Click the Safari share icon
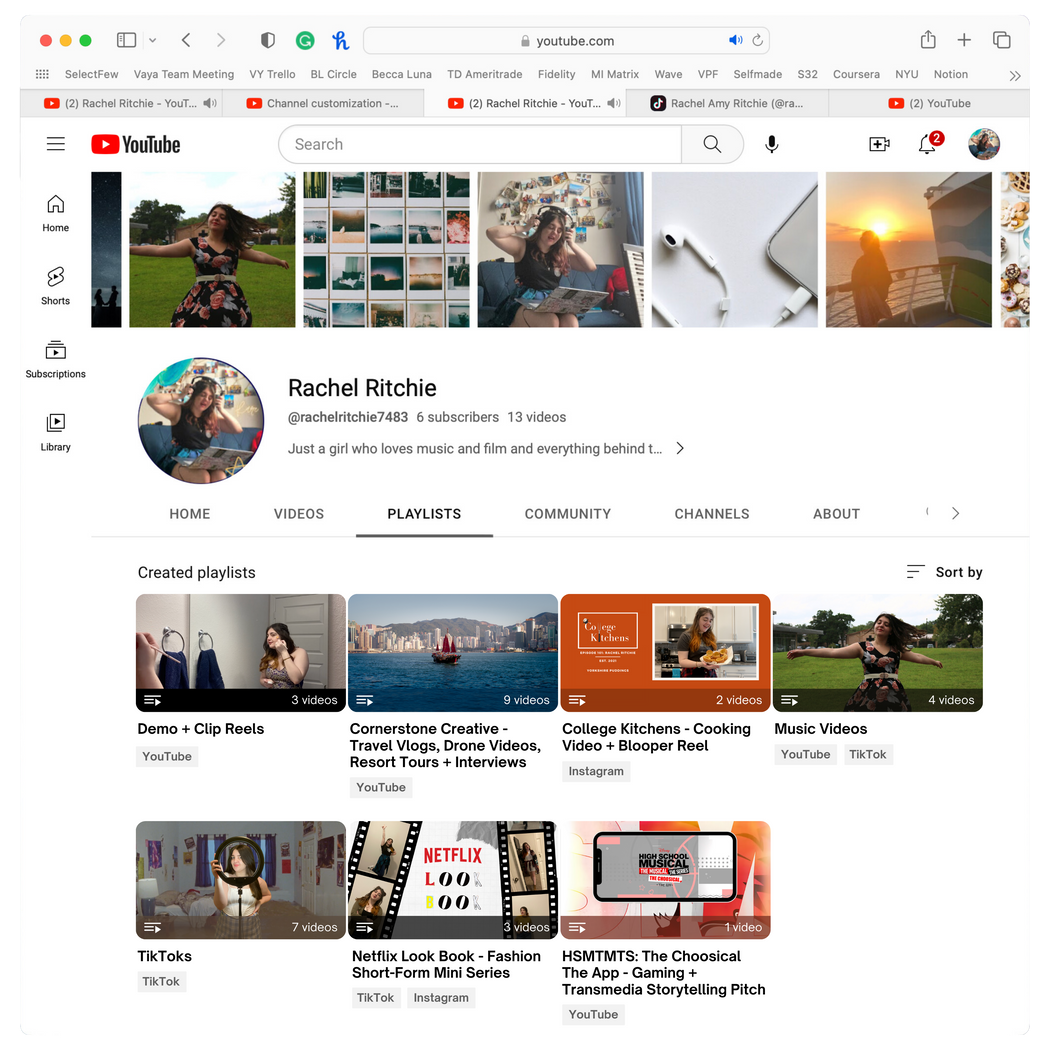The image size is (1050, 1050). 928,40
